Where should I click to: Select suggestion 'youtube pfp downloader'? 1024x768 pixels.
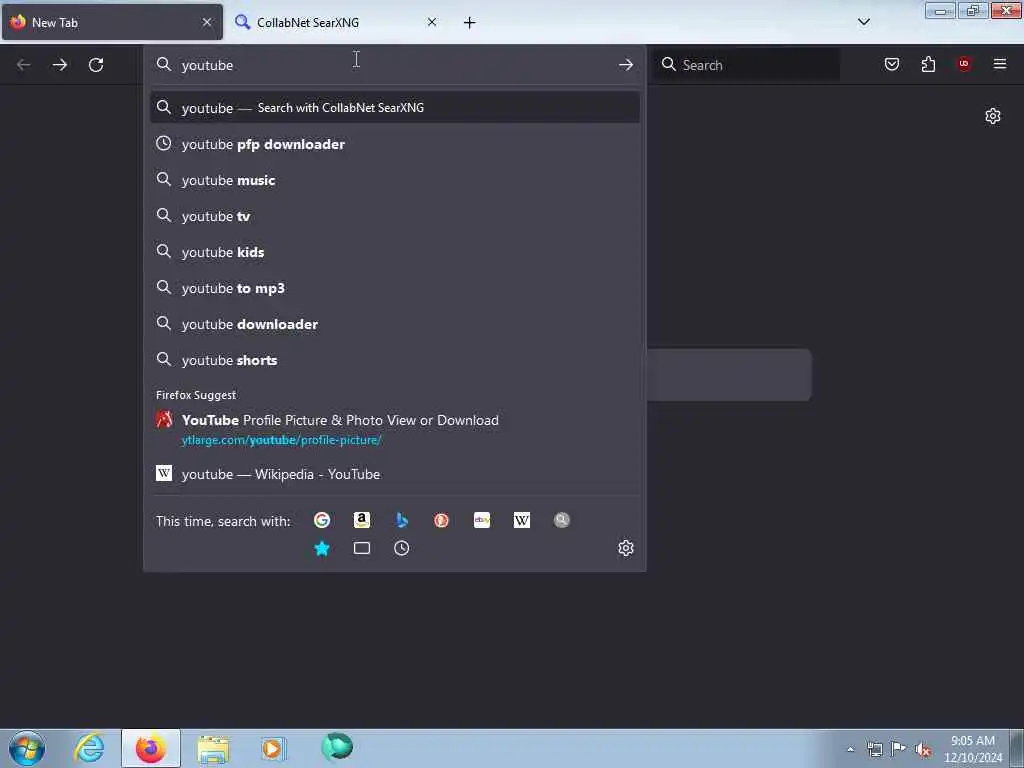click(x=394, y=144)
